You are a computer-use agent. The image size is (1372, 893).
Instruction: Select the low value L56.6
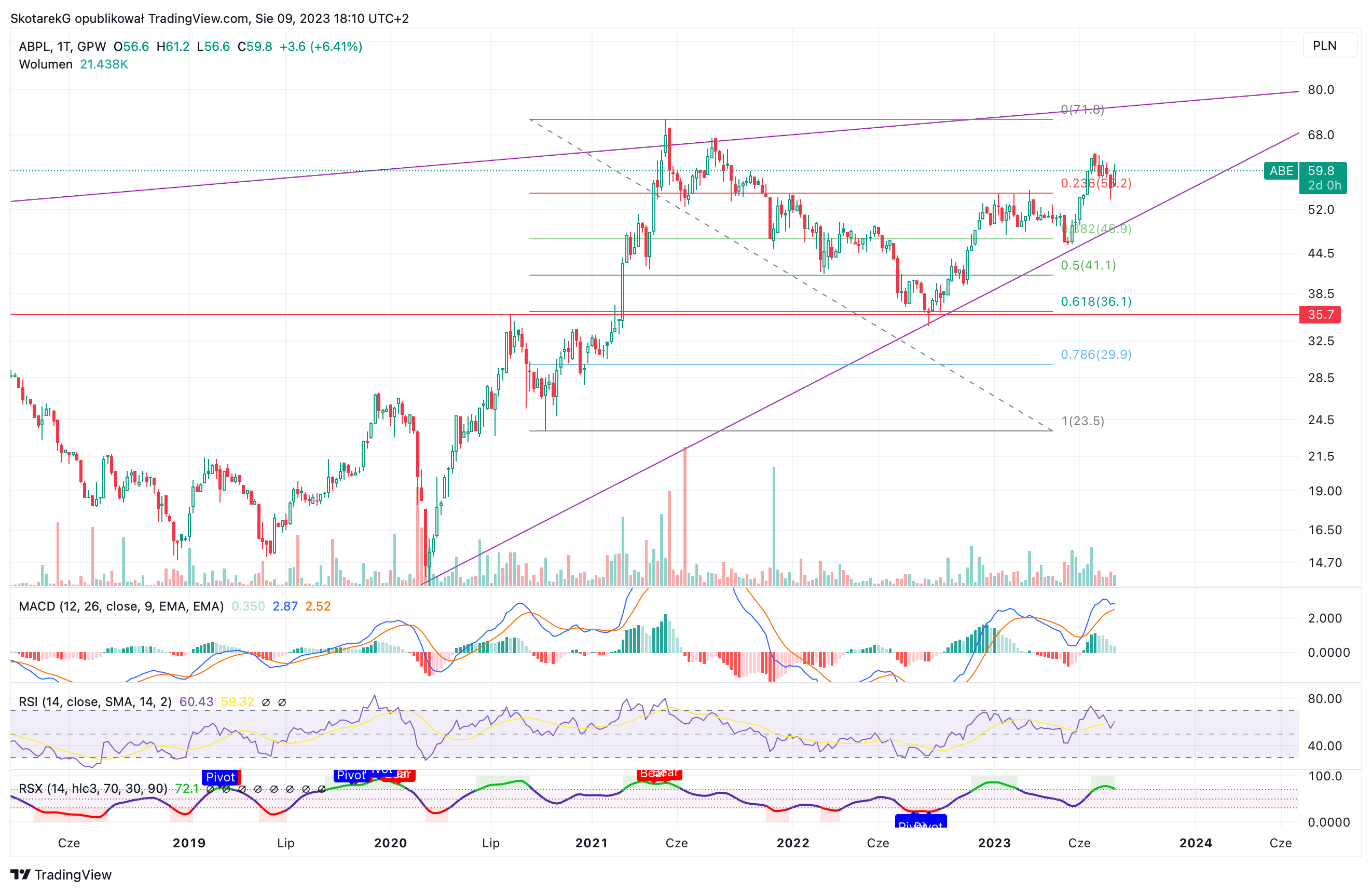pos(213,47)
